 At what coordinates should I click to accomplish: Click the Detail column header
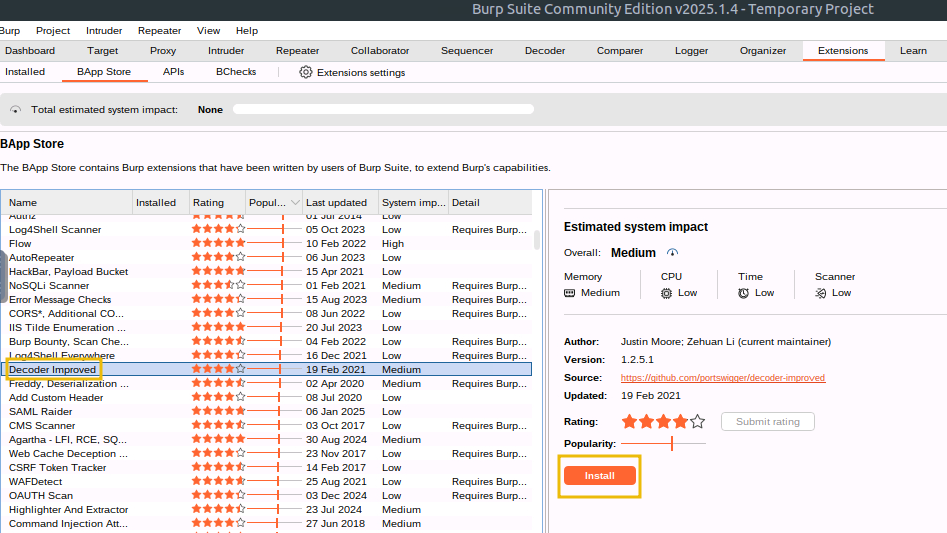(490, 203)
